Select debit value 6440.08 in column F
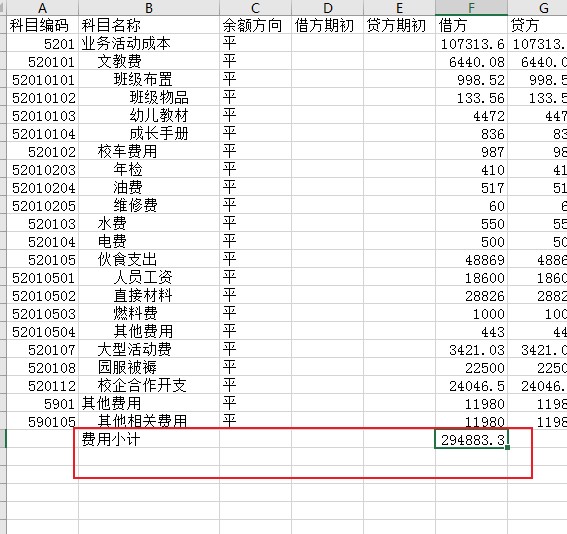The width and height of the screenshot is (567, 534). coord(471,61)
